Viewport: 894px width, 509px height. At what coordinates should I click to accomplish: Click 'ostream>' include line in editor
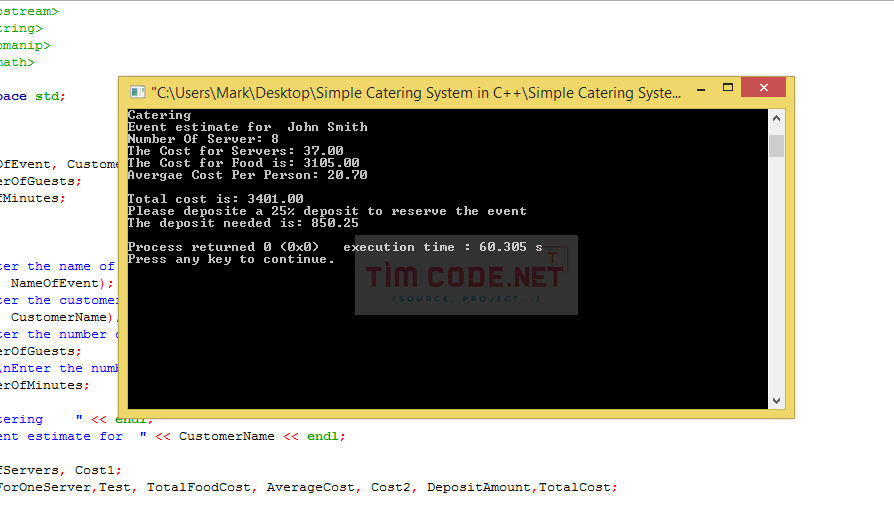pos(29,11)
